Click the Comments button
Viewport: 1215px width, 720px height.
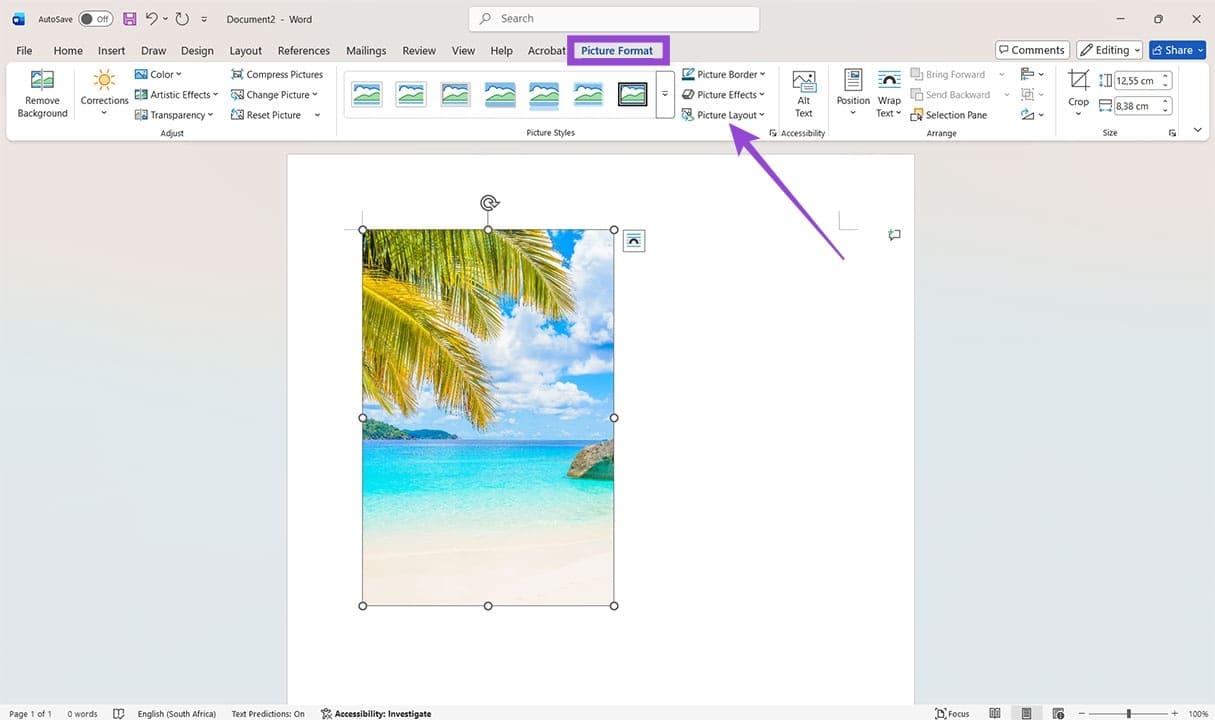click(x=1031, y=49)
